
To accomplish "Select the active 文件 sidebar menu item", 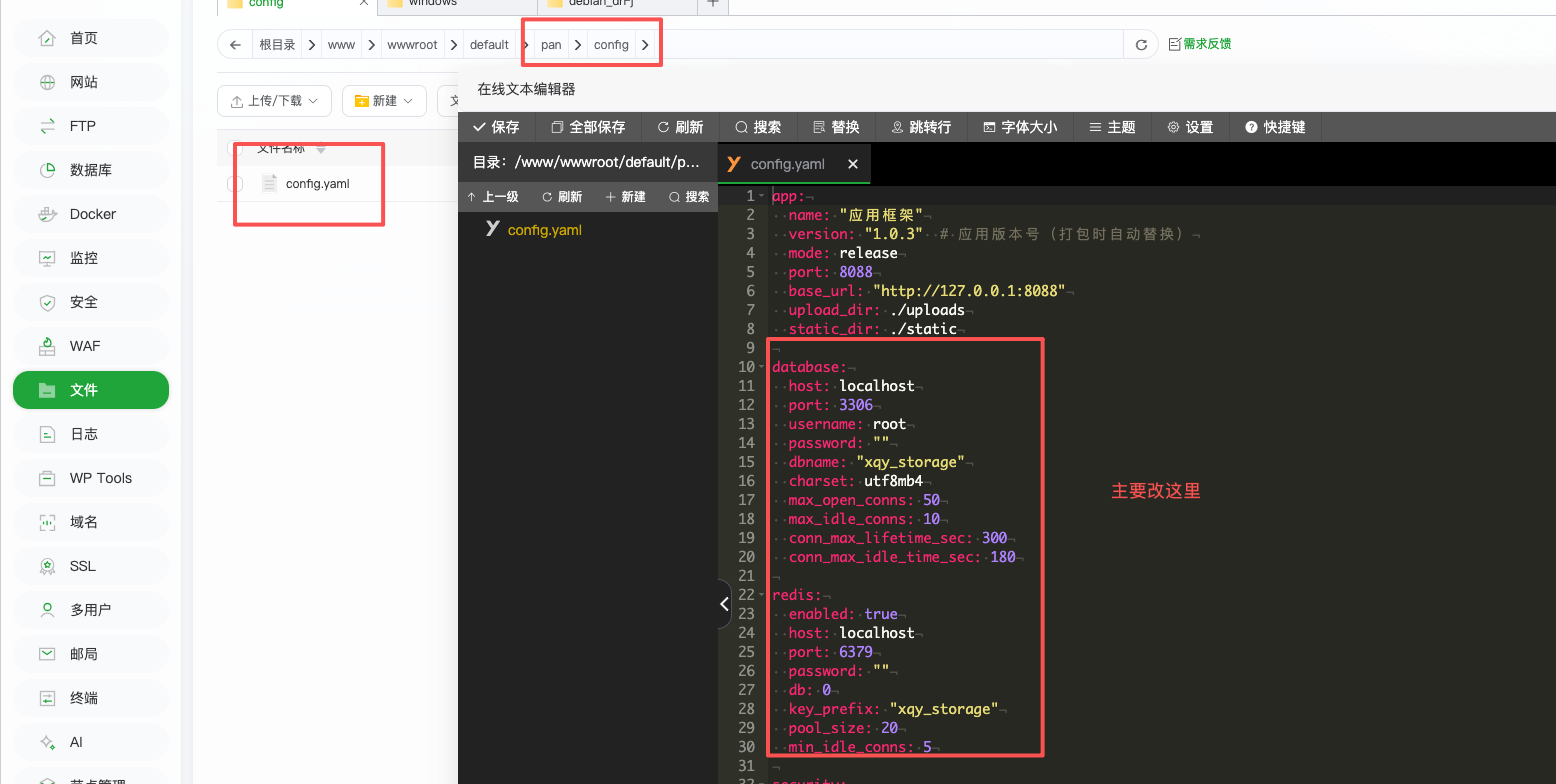I will 90,390.
